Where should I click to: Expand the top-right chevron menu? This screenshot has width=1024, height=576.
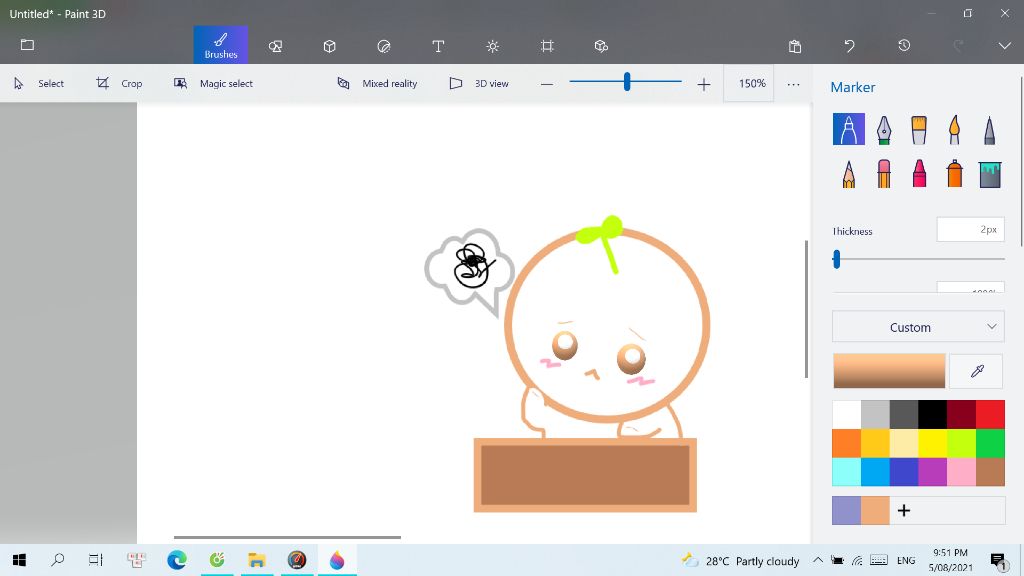pos(1004,45)
